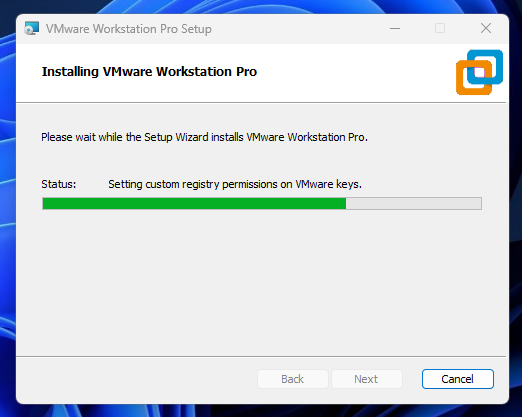
Task: Click the empty grey area below progress bar
Action: click(261, 283)
